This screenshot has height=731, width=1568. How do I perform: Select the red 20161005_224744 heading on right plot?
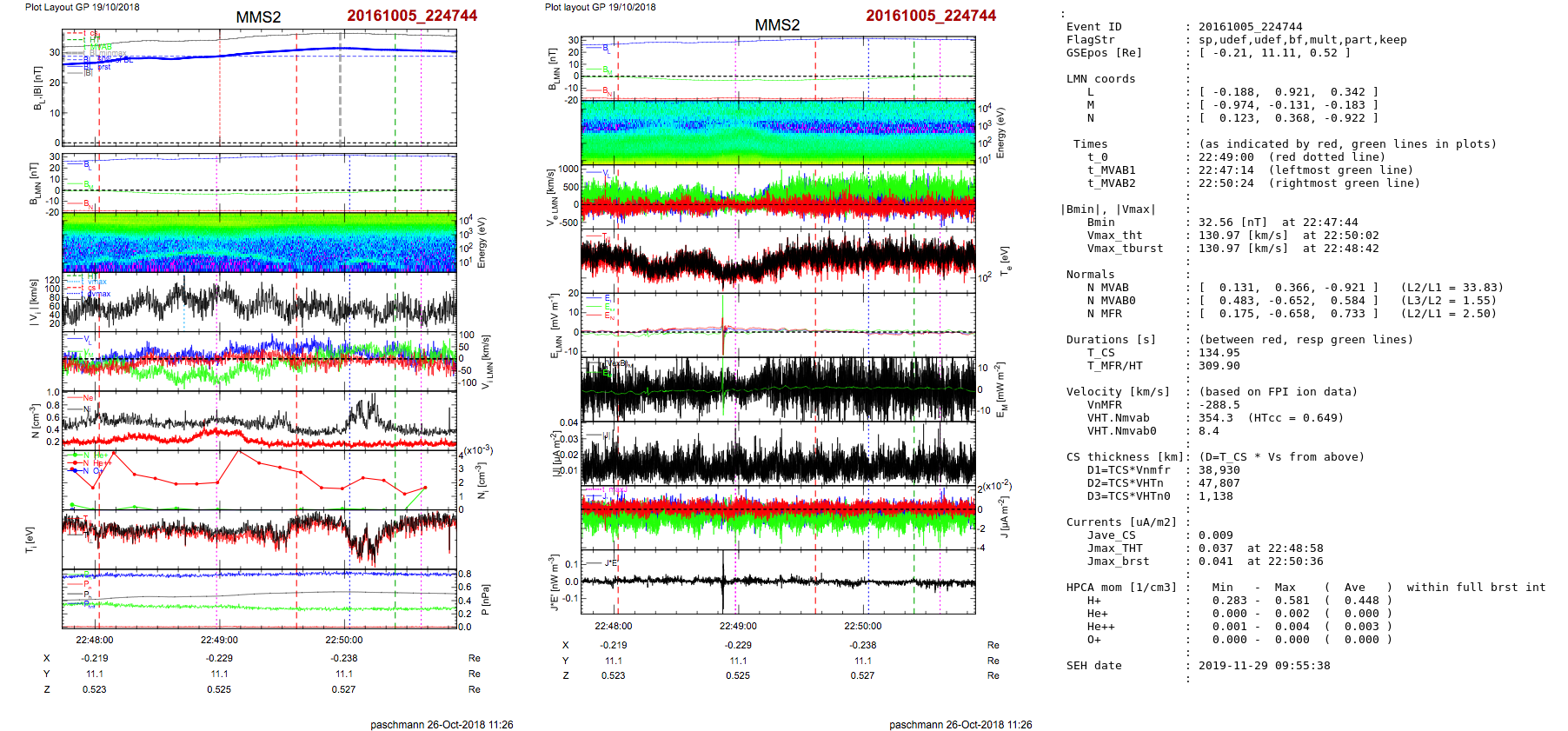coord(931,16)
